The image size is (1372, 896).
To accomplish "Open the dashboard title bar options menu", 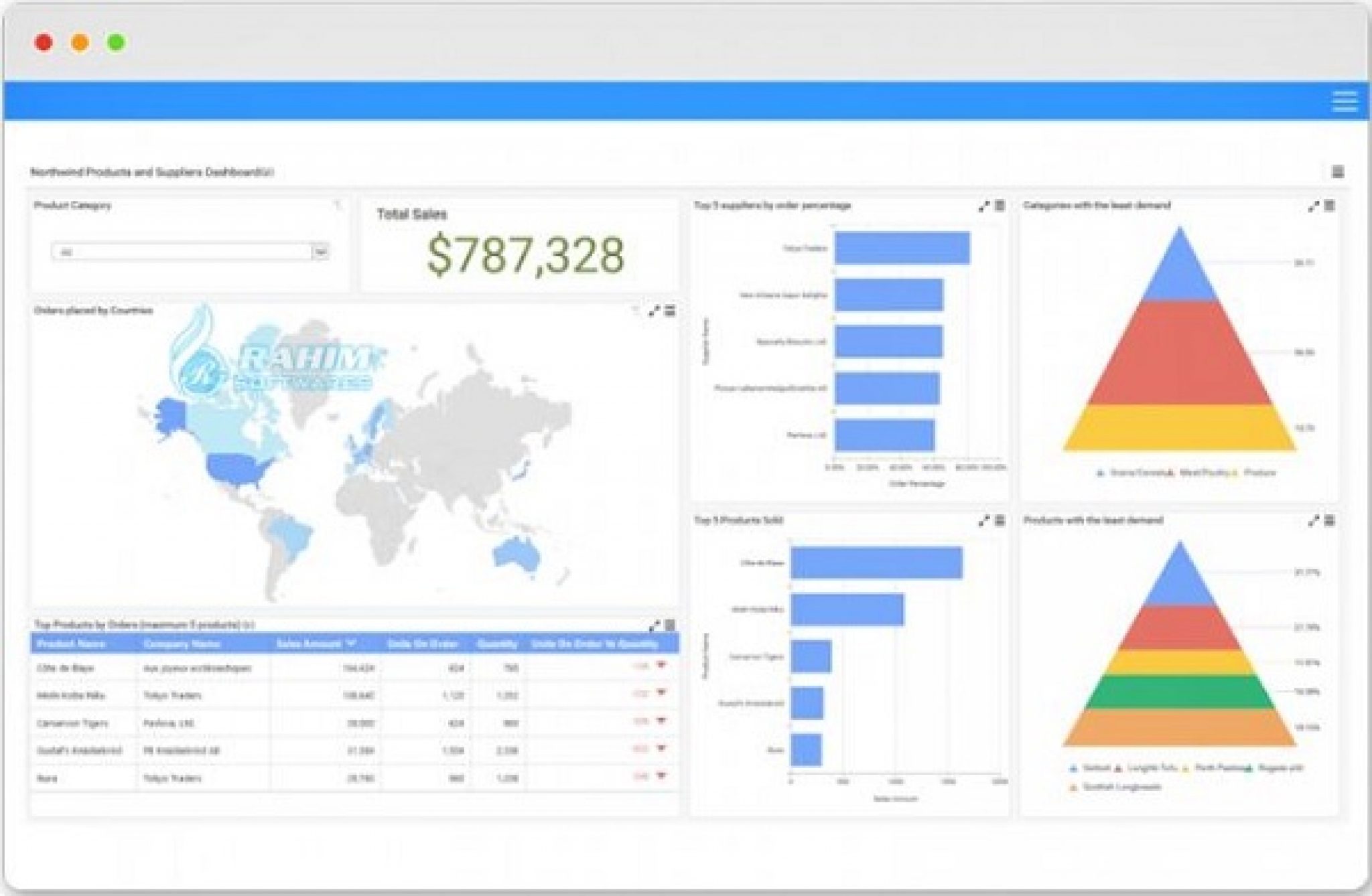I will [x=1338, y=172].
